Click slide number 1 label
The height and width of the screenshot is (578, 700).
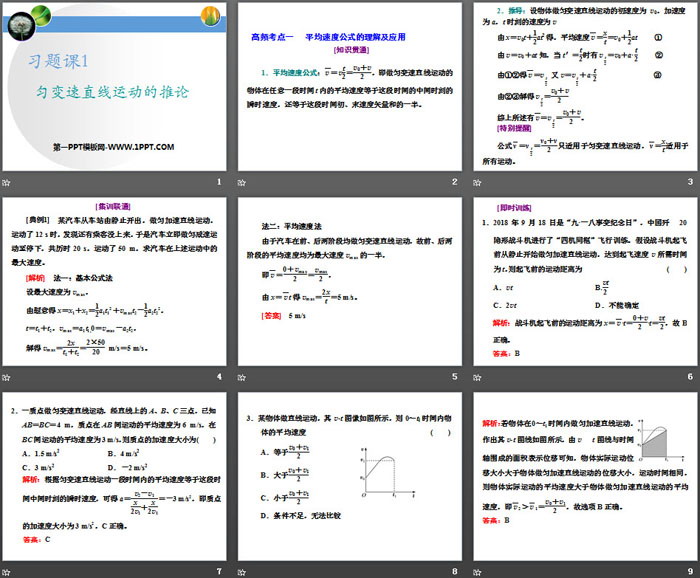click(x=219, y=181)
